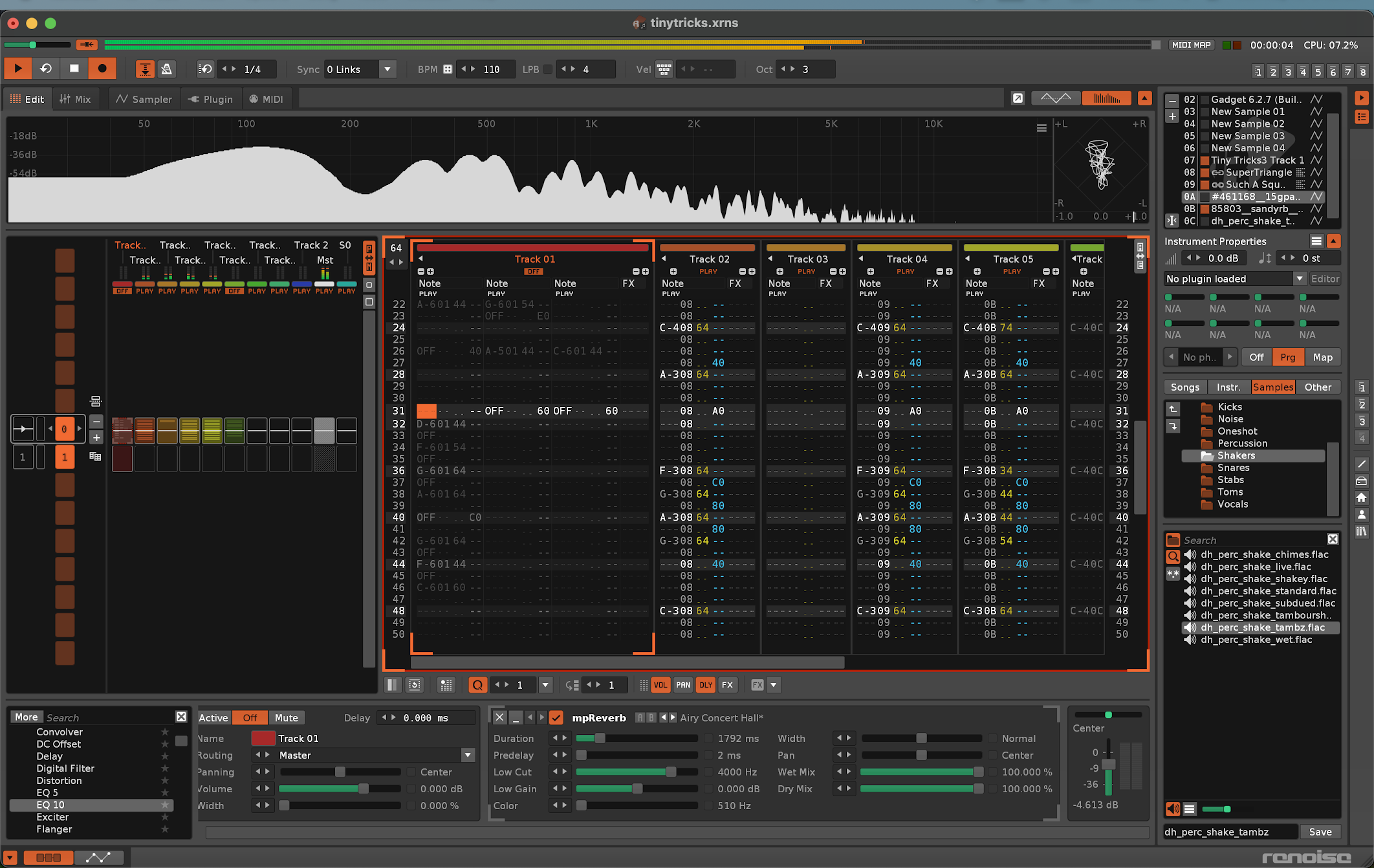Open the Instr. browser tab

click(1228, 387)
